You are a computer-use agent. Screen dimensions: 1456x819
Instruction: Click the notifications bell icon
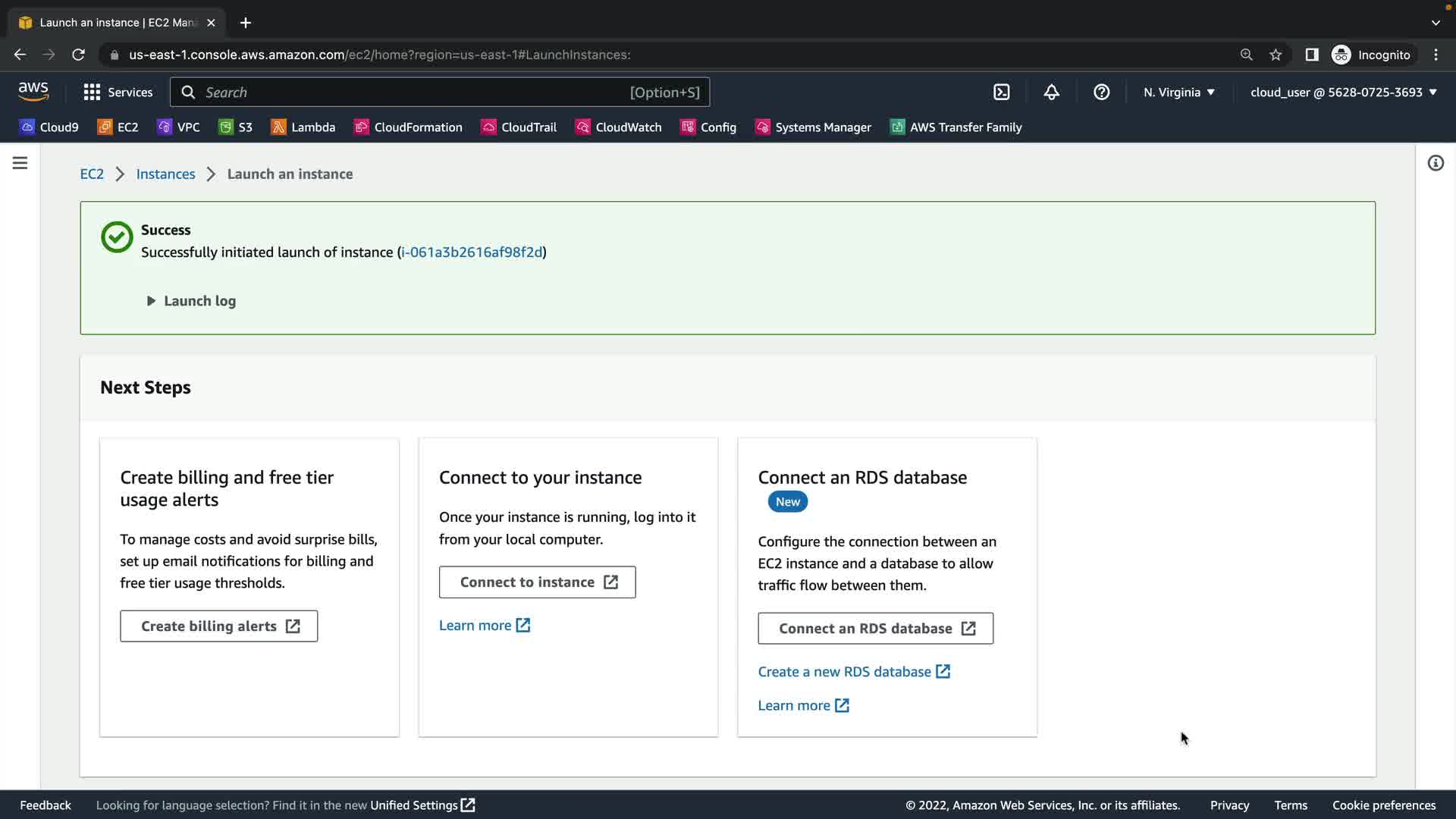pos(1051,93)
